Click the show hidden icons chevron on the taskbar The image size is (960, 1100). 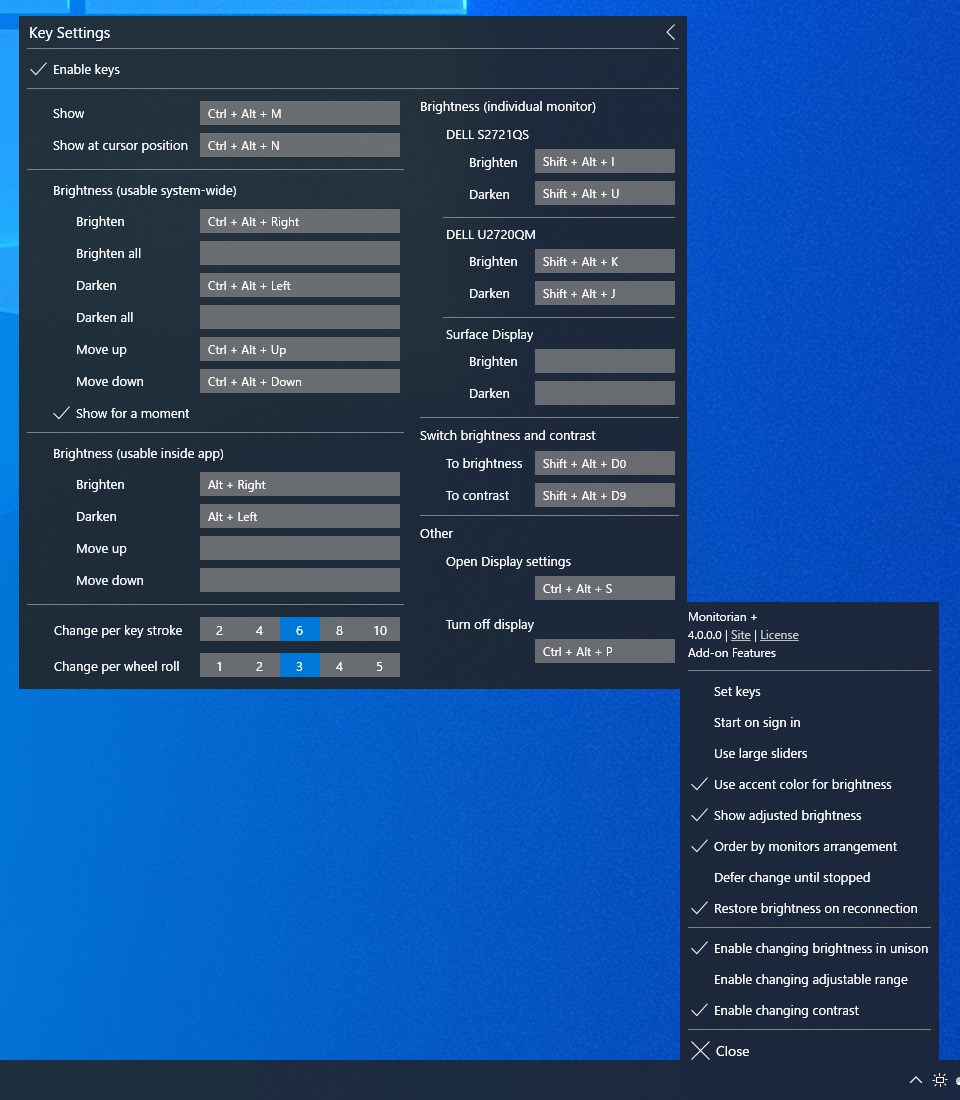point(915,1080)
